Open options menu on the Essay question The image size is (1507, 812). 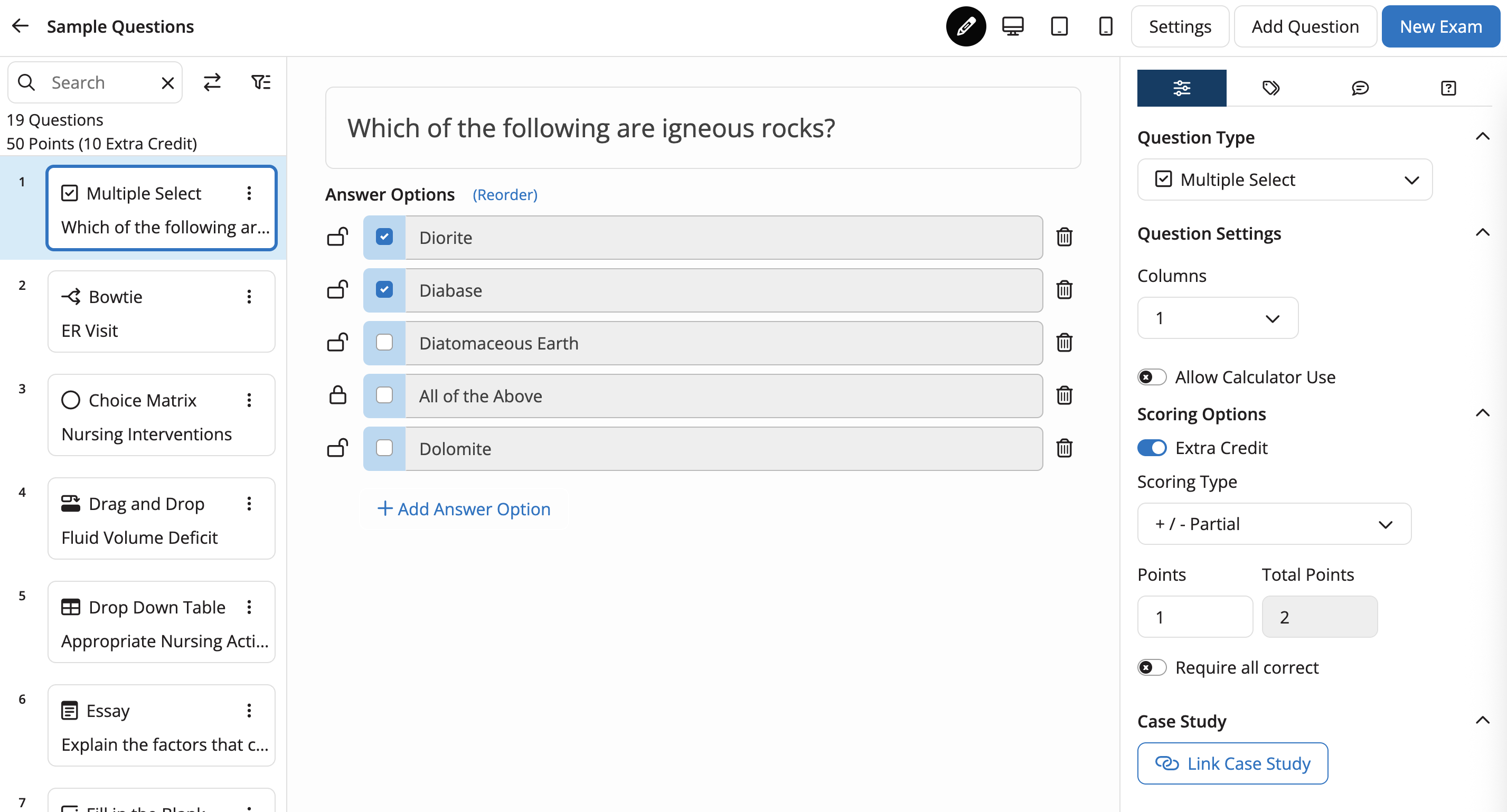(250, 710)
